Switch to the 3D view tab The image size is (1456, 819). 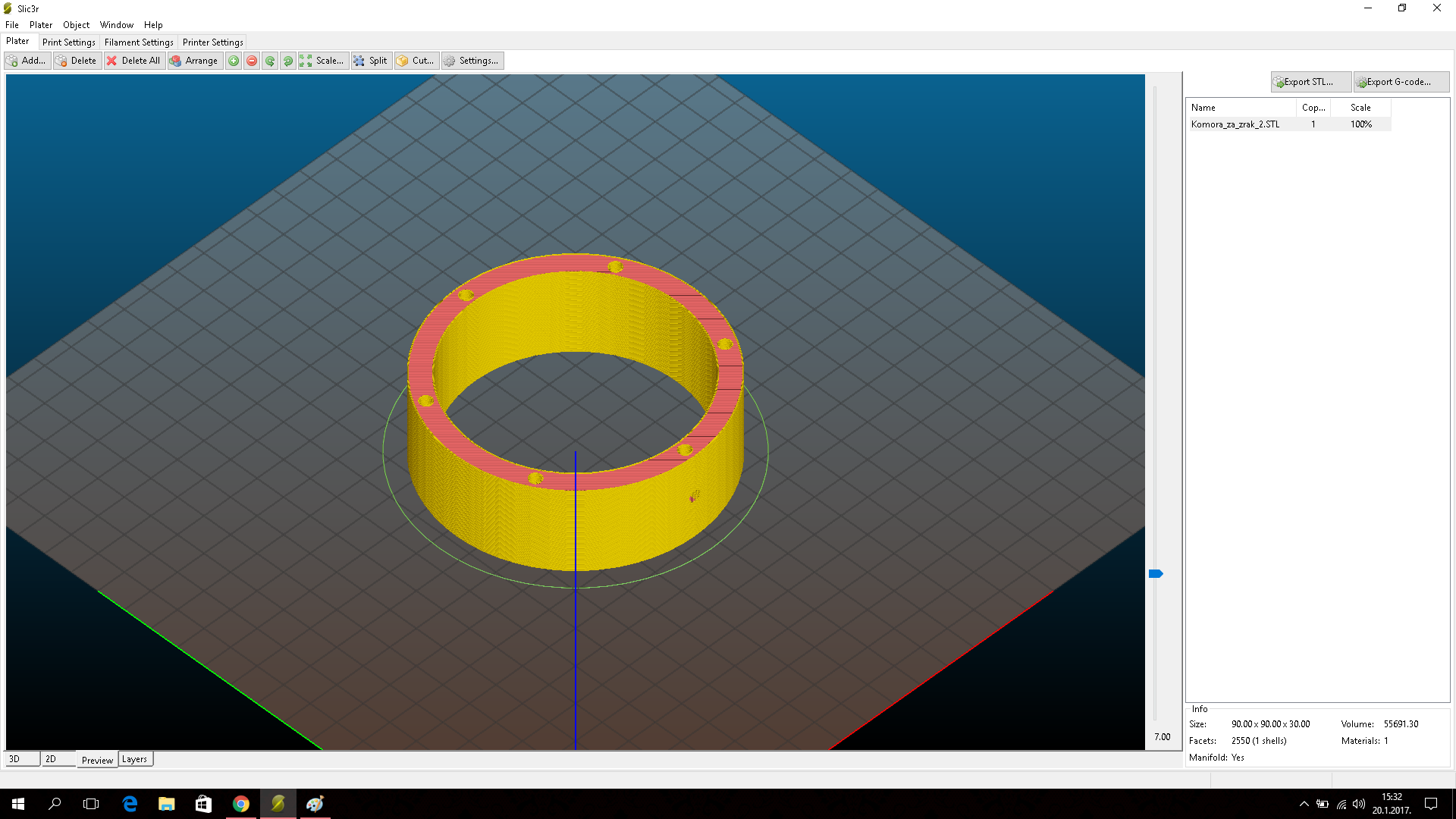(x=22, y=759)
